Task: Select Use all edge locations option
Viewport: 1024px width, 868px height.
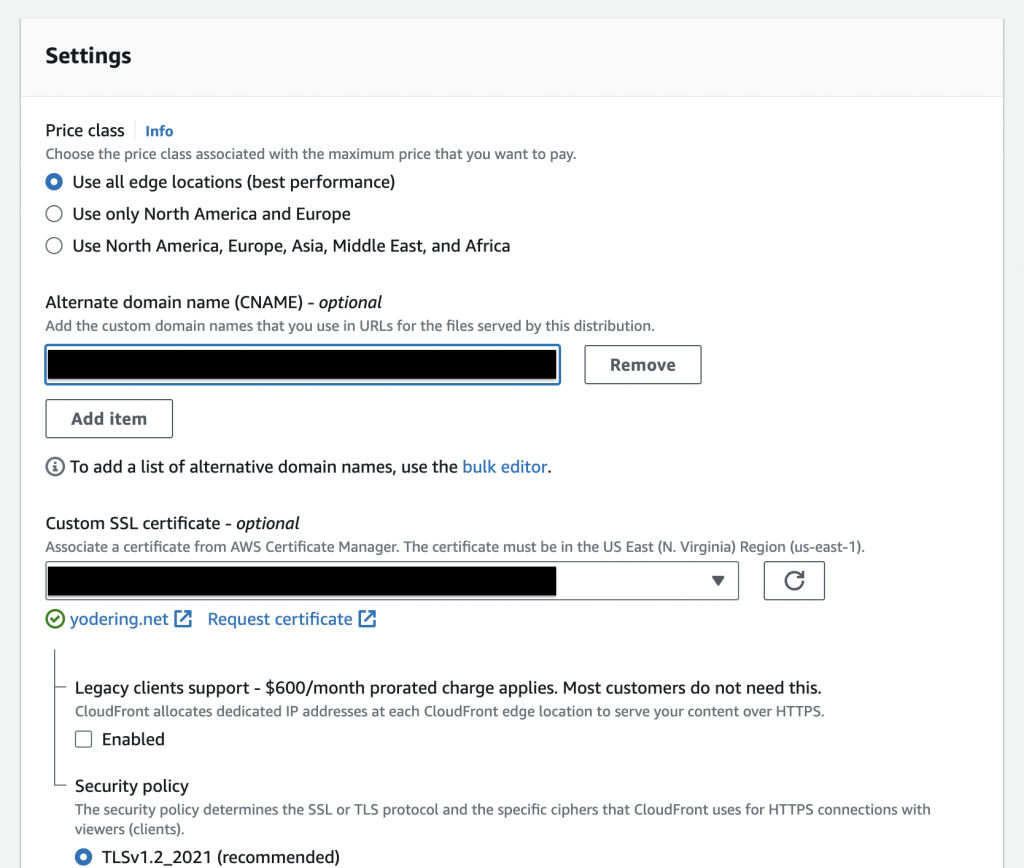Action: [55, 182]
